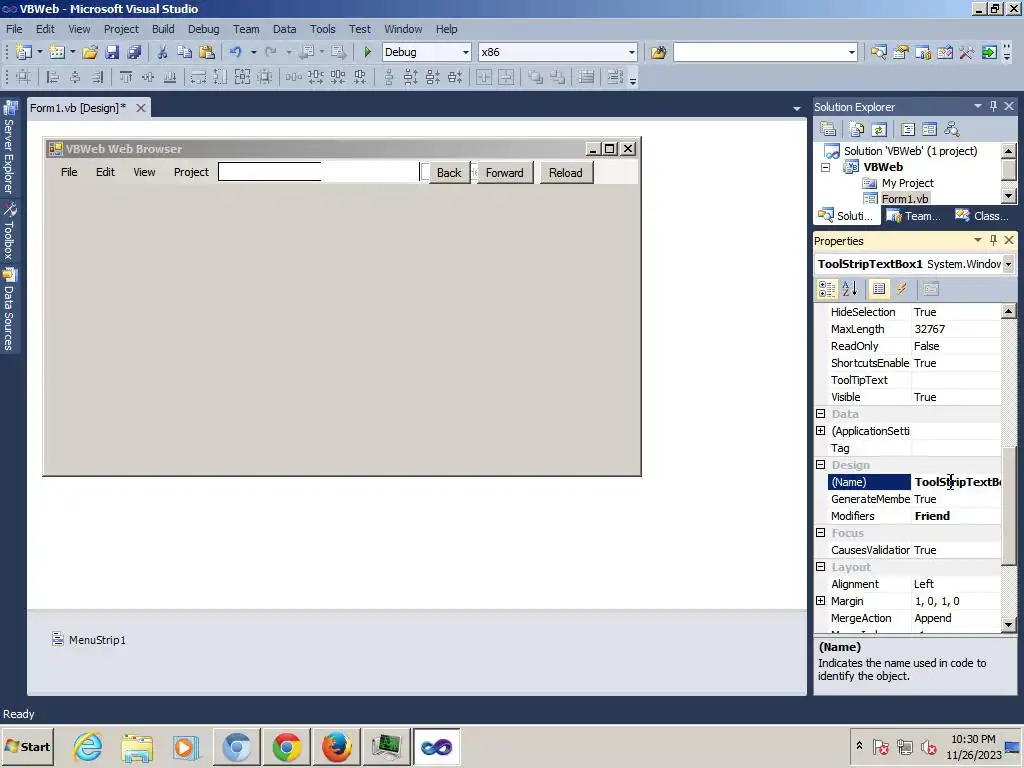Open the Tools menu
The width and height of the screenshot is (1024, 768).
pyautogui.click(x=323, y=29)
